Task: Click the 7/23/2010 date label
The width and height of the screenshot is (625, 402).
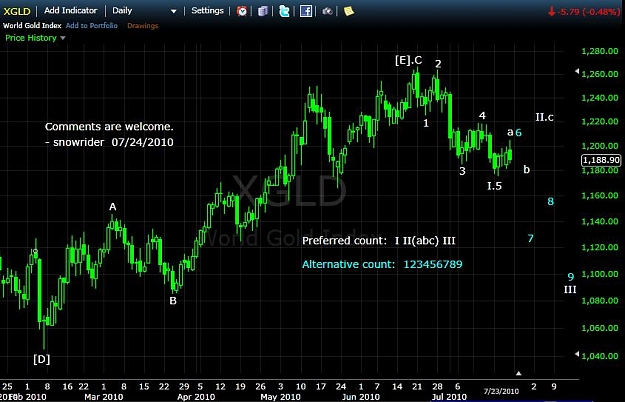Action: tap(501, 391)
